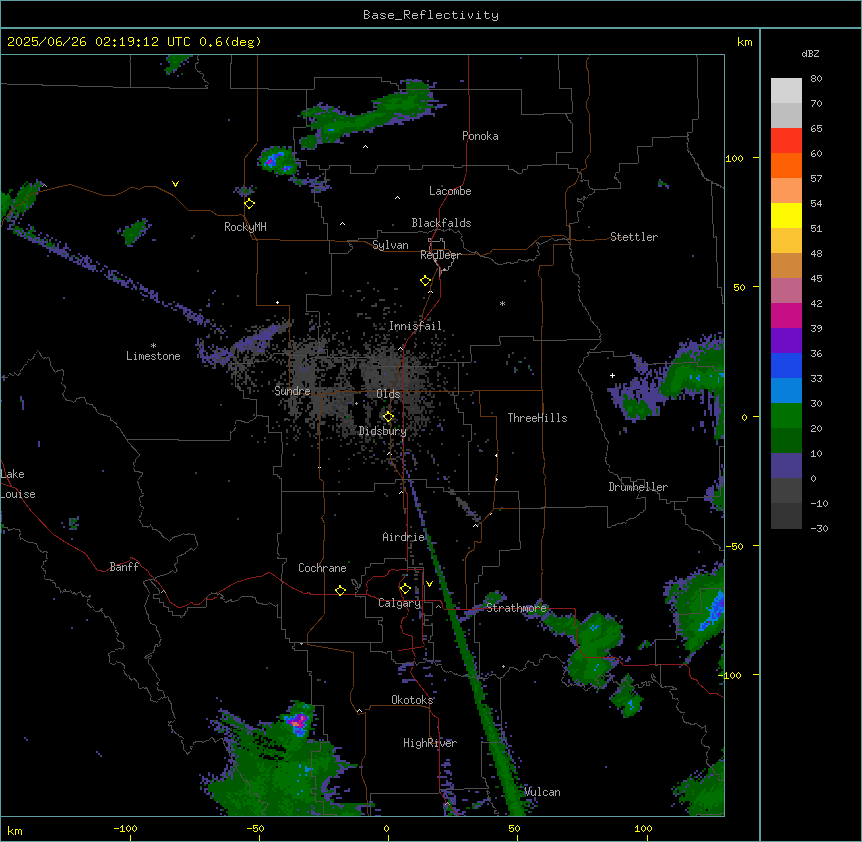This screenshot has height=842, width=862.
Task: Click the yellow v marker northwest of RockyMH
Action: pyautogui.click(x=175, y=184)
